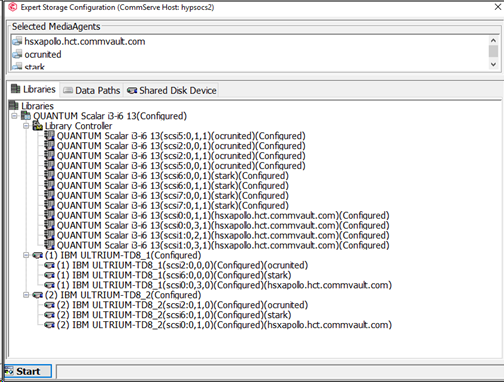Screen dimensions: 504x382
Task: Select (2) IBM ULTRIUM-TD8_2(Configured) parent row
Action: [123, 295]
